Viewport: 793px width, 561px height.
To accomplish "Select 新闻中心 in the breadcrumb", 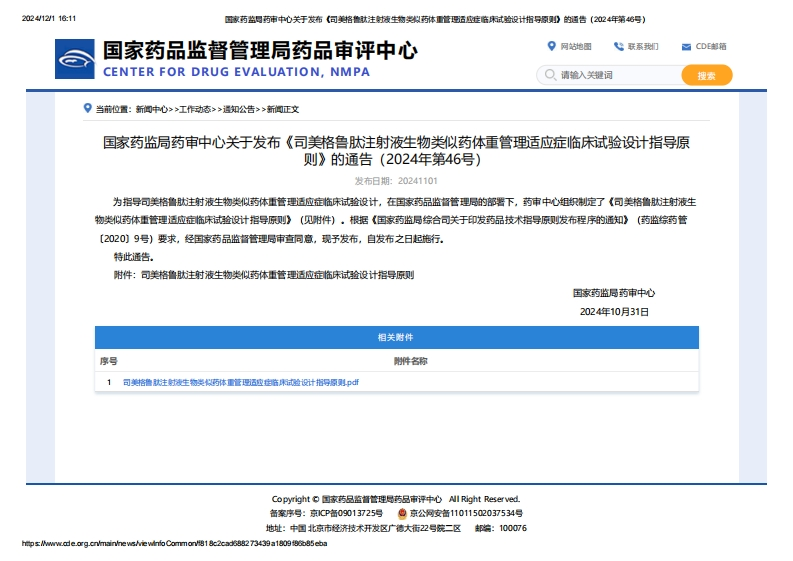I will [152, 109].
